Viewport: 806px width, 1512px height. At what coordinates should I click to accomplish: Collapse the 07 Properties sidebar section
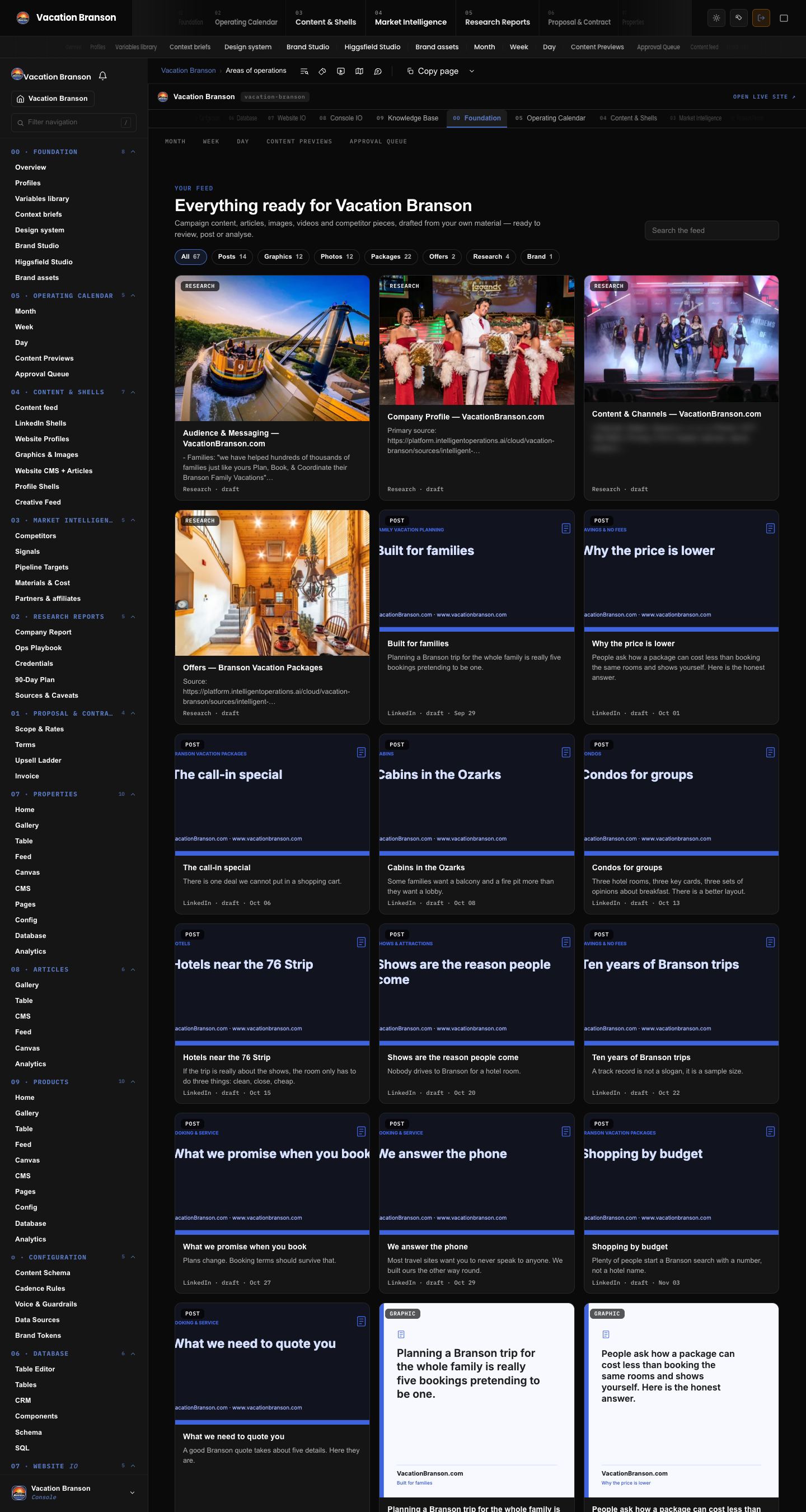(x=133, y=794)
